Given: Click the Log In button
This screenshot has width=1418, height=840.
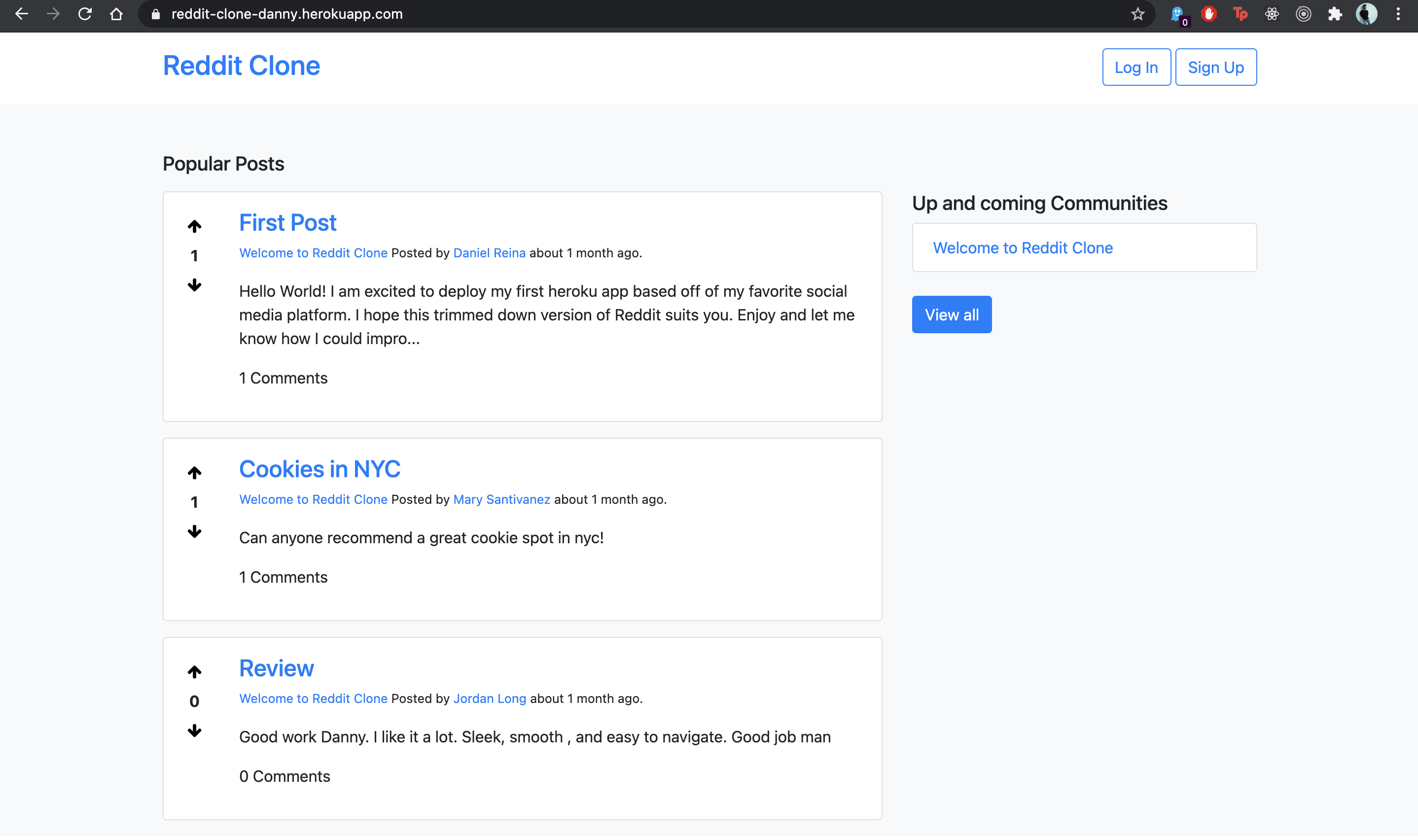Looking at the screenshot, I should coord(1135,68).
